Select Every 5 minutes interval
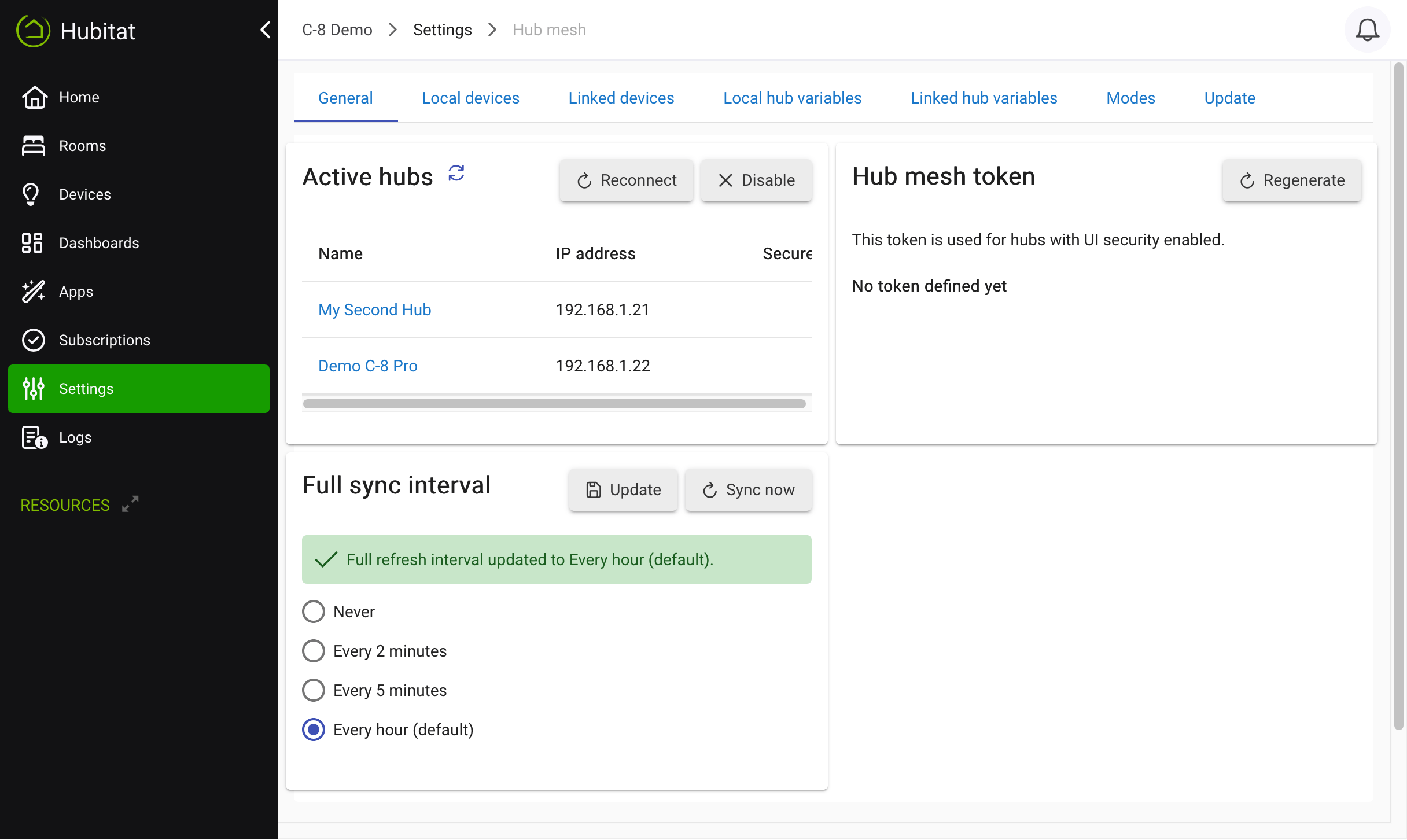The height and width of the screenshot is (840, 1407). tap(314, 690)
